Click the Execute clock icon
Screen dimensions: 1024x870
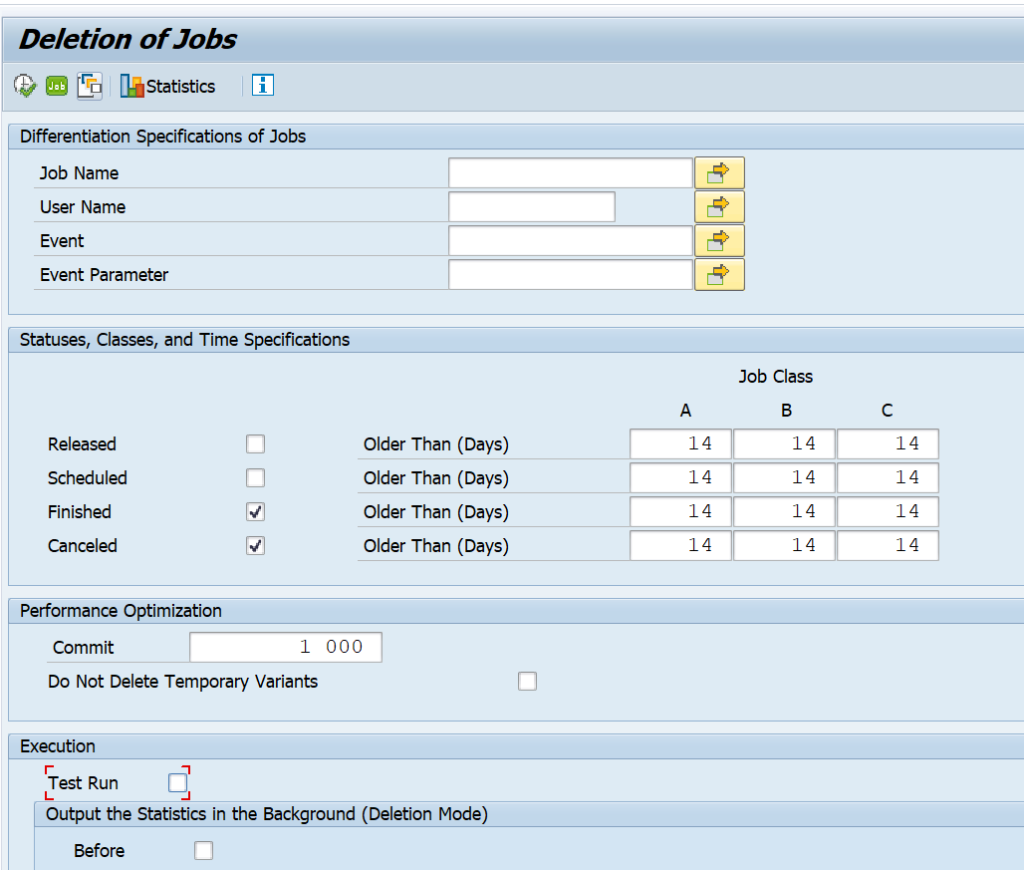pos(25,86)
